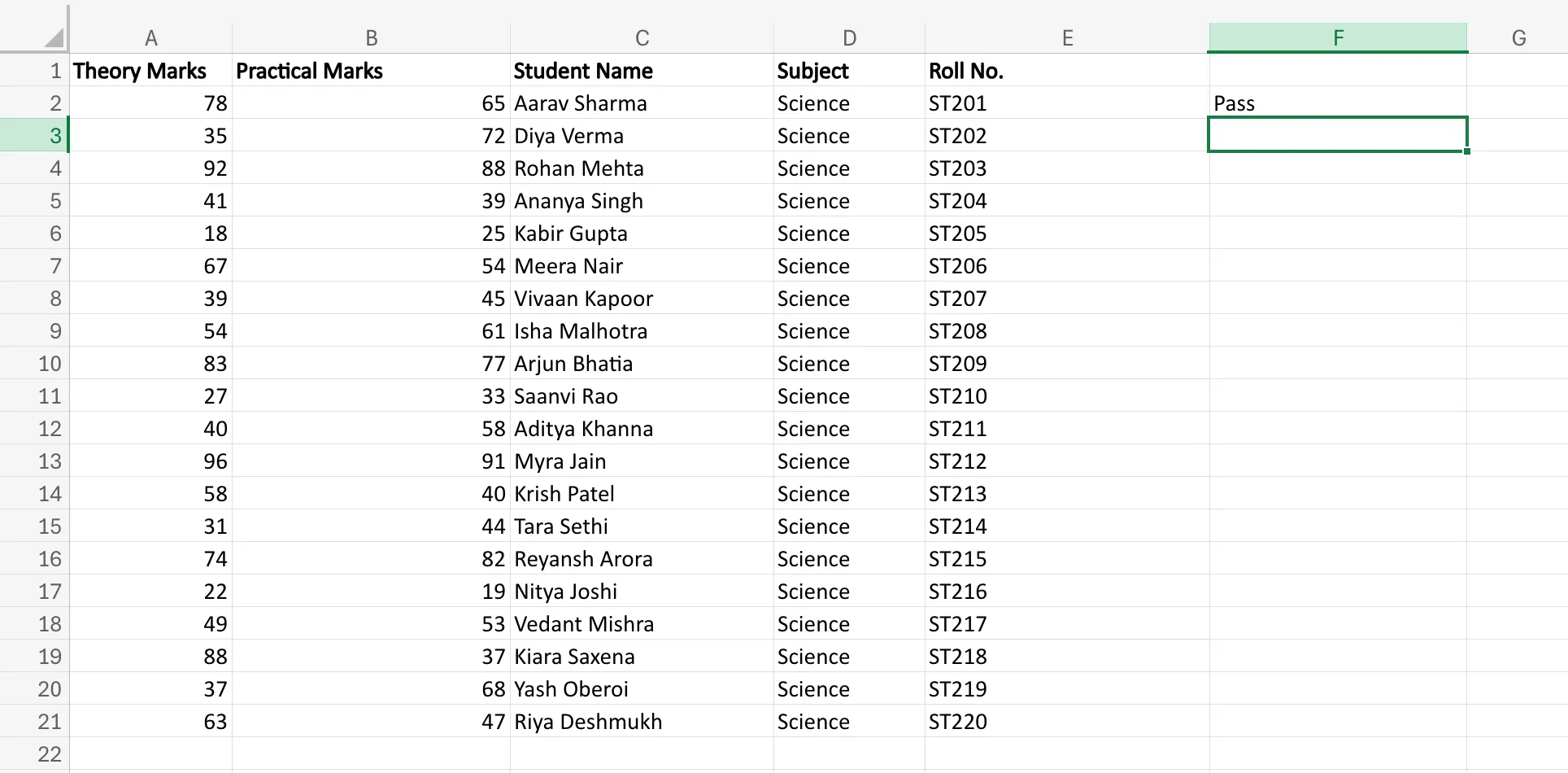Click the empty cell G2
This screenshot has width=1568, height=773.
1518,103
